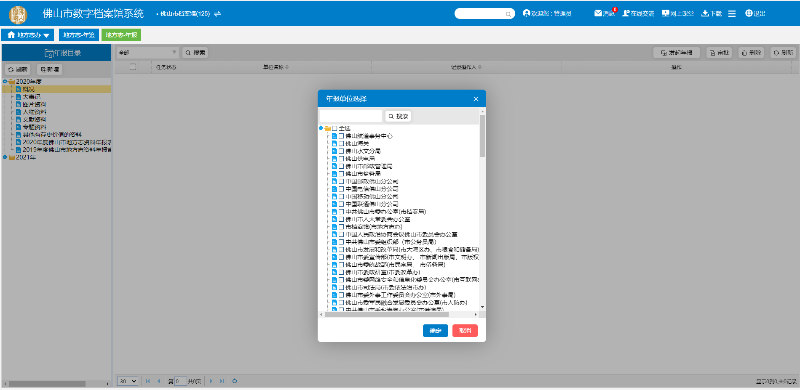Viewport: 800px width, 390px height.
Task: Check the 佛山市邮政管理局 checkbox
Action: tap(342, 166)
